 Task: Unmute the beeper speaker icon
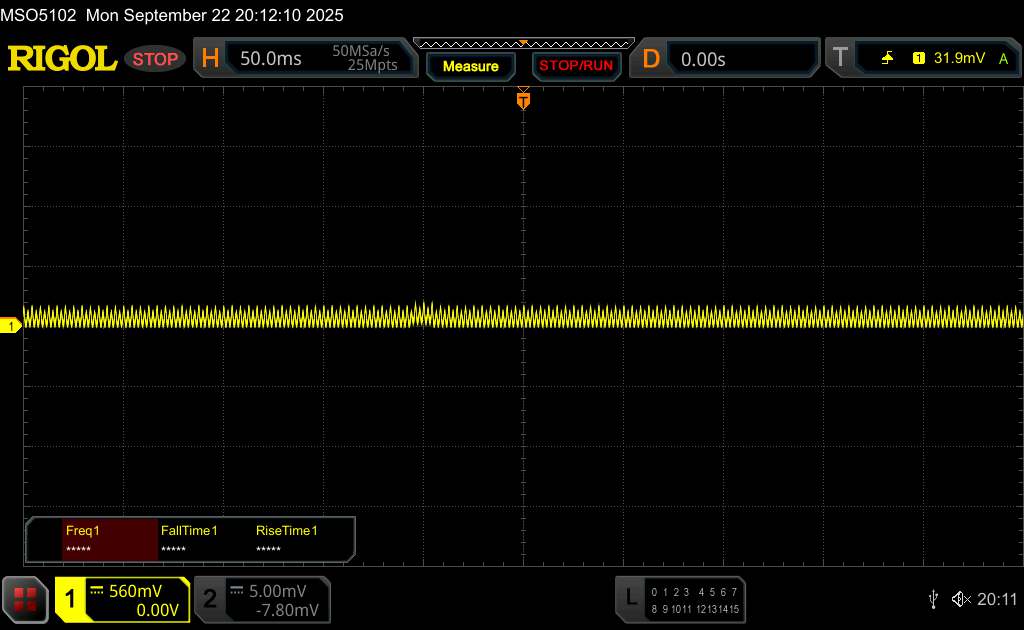[x=961, y=599]
